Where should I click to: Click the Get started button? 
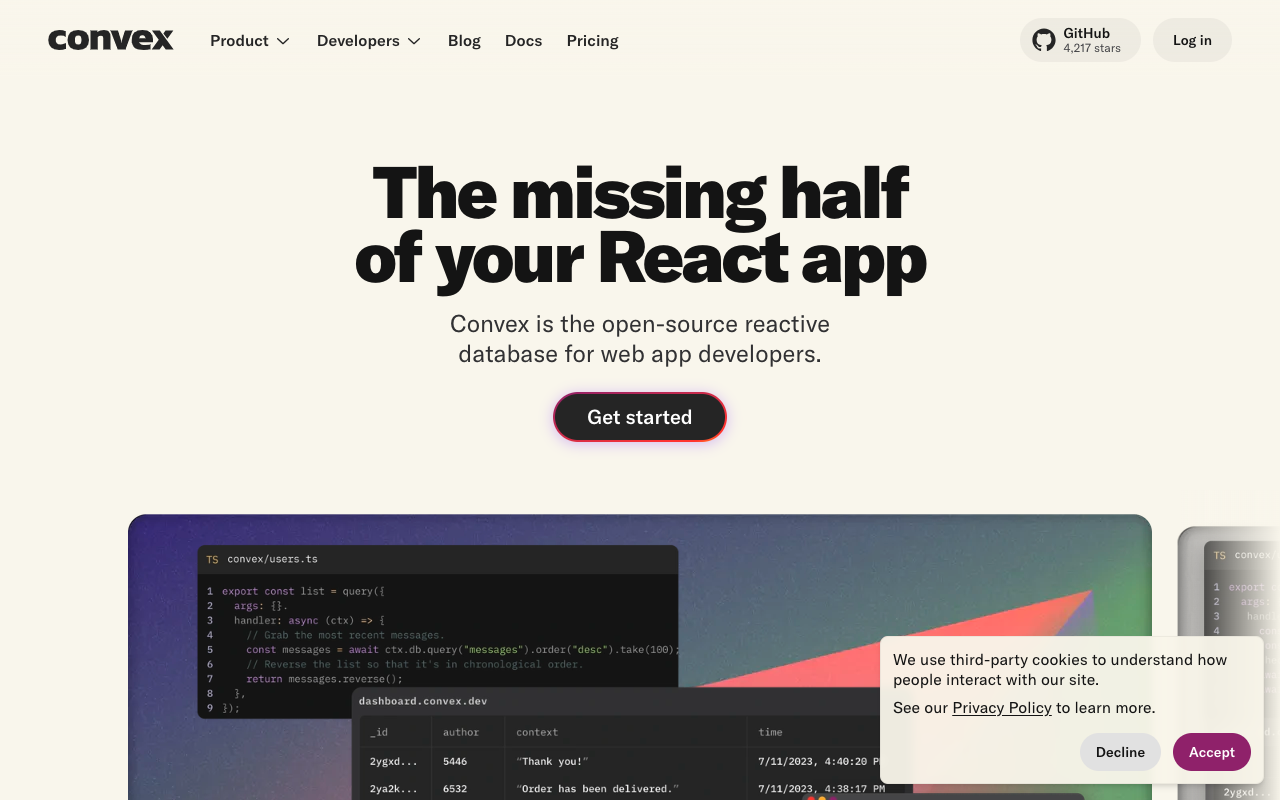pos(640,417)
